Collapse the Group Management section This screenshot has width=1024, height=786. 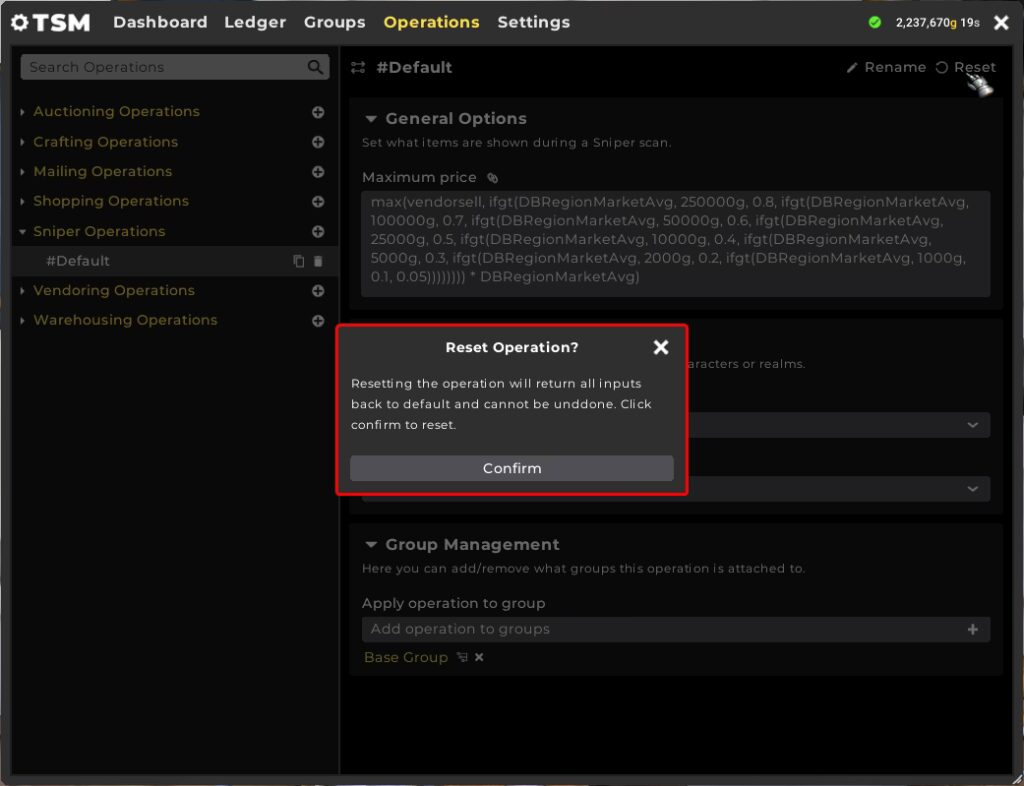tap(371, 545)
